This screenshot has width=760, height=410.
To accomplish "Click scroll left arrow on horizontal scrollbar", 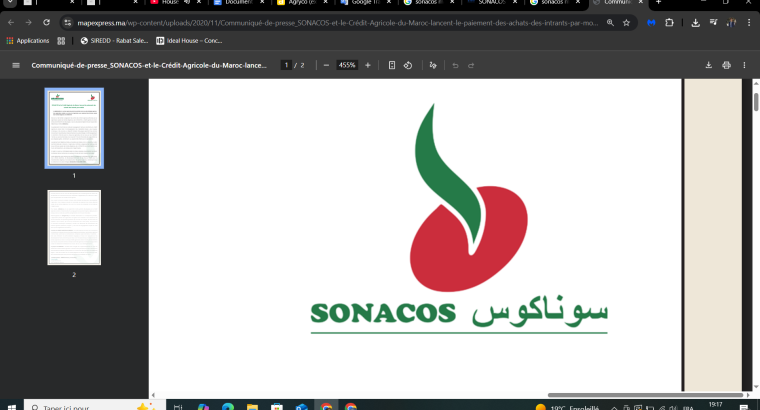I will pyautogui.click(x=153, y=395).
